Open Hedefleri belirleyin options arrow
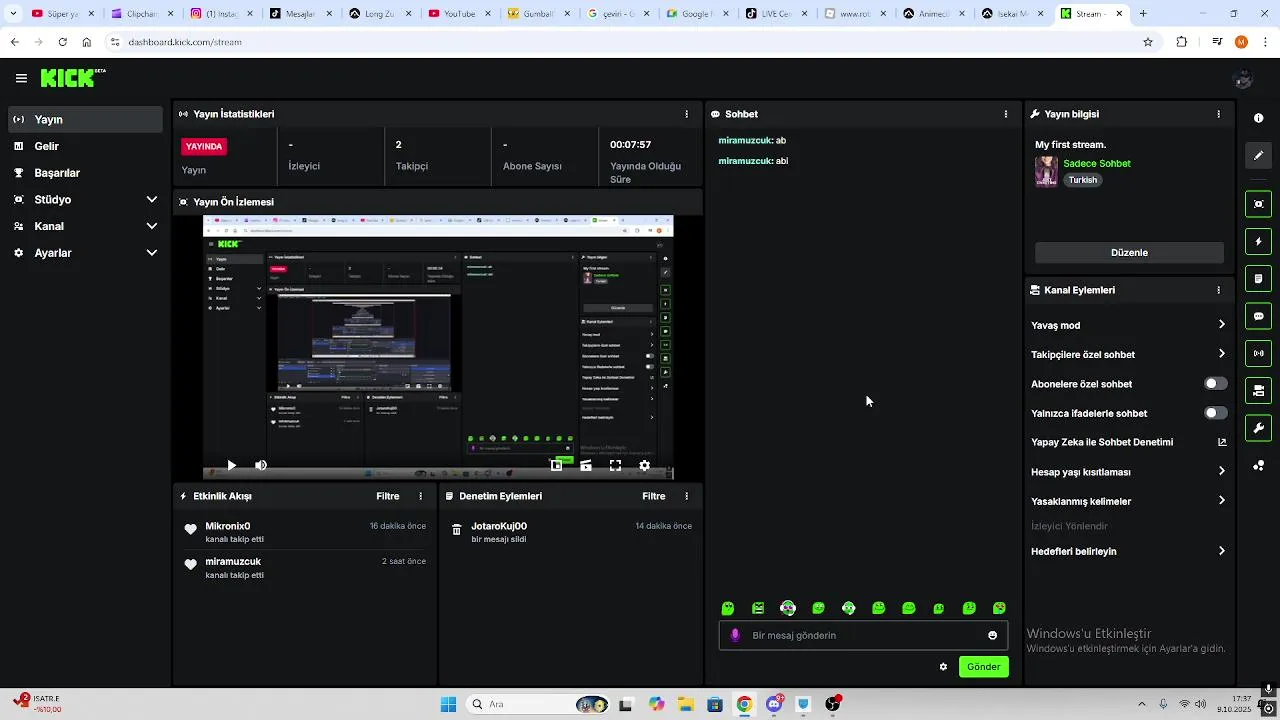The height and width of the screenshot is (720, 1280). [x=1222, y=551]
